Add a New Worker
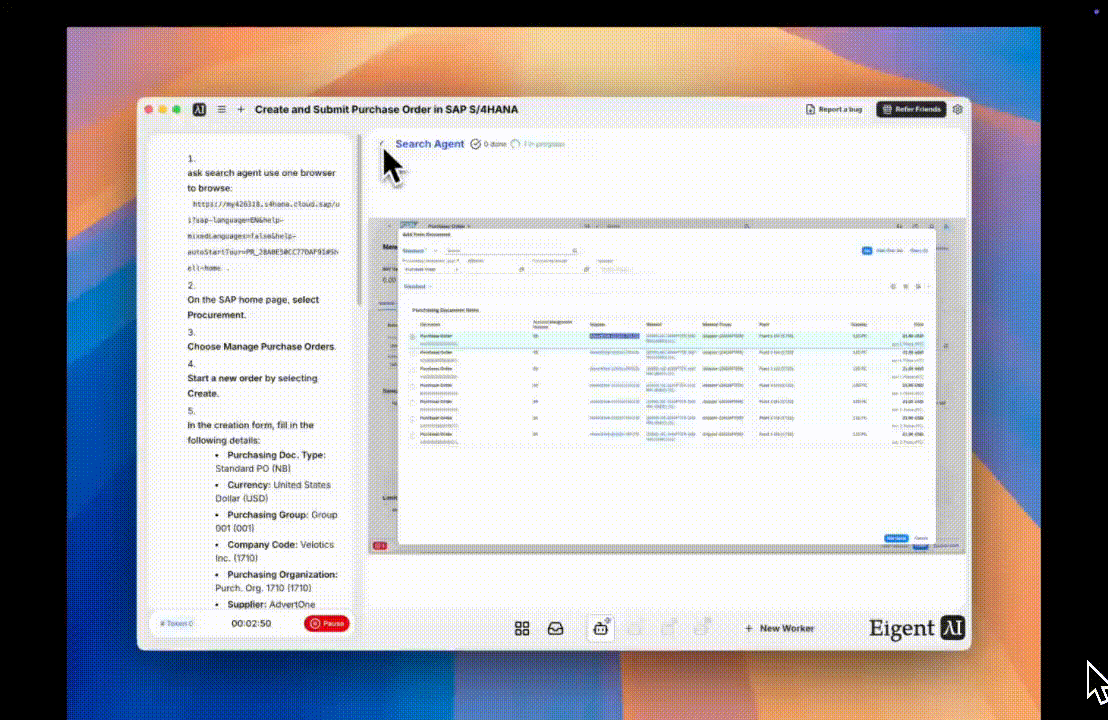 pos(779,628)
